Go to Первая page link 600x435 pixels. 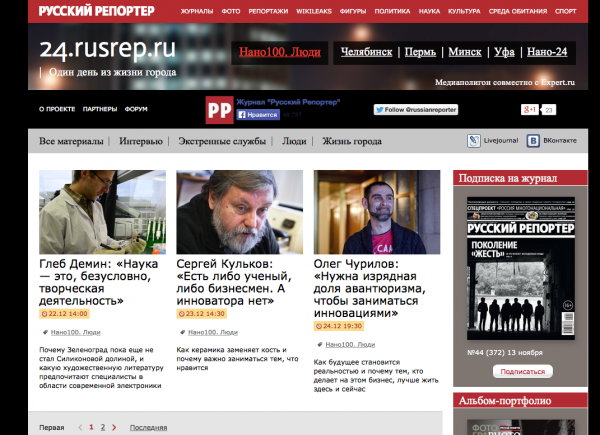pyautogui.click(x=52, y=428)
